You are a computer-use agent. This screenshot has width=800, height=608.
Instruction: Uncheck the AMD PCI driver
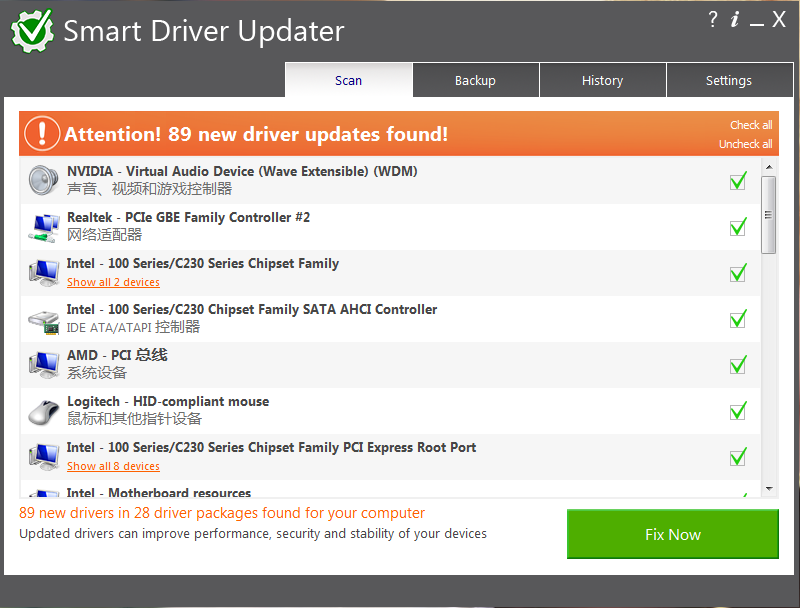(x=738, y=365)
